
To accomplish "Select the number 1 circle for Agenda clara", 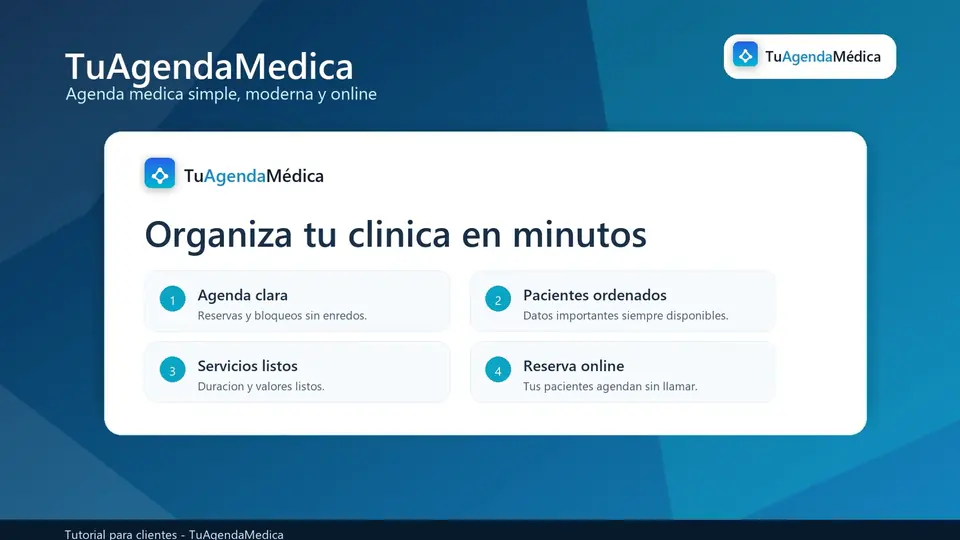I will pos(173,299).
